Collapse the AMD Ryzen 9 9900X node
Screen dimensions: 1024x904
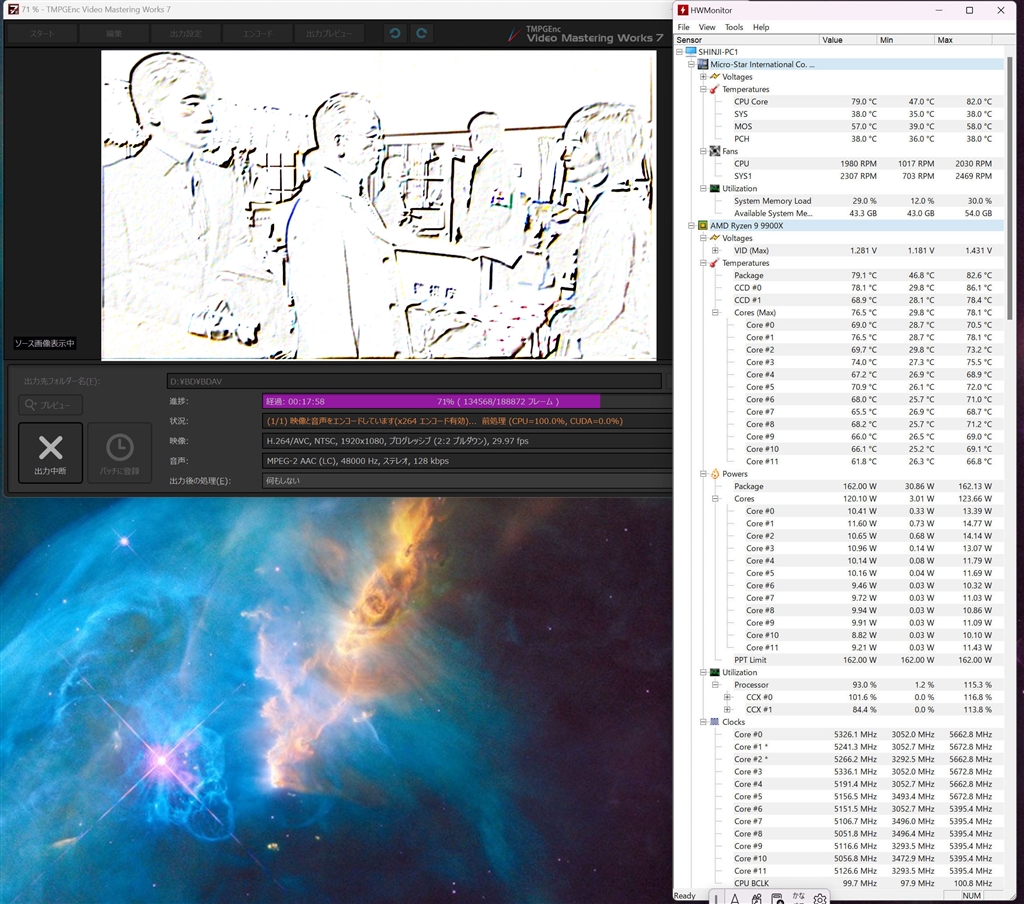(691, 225)
